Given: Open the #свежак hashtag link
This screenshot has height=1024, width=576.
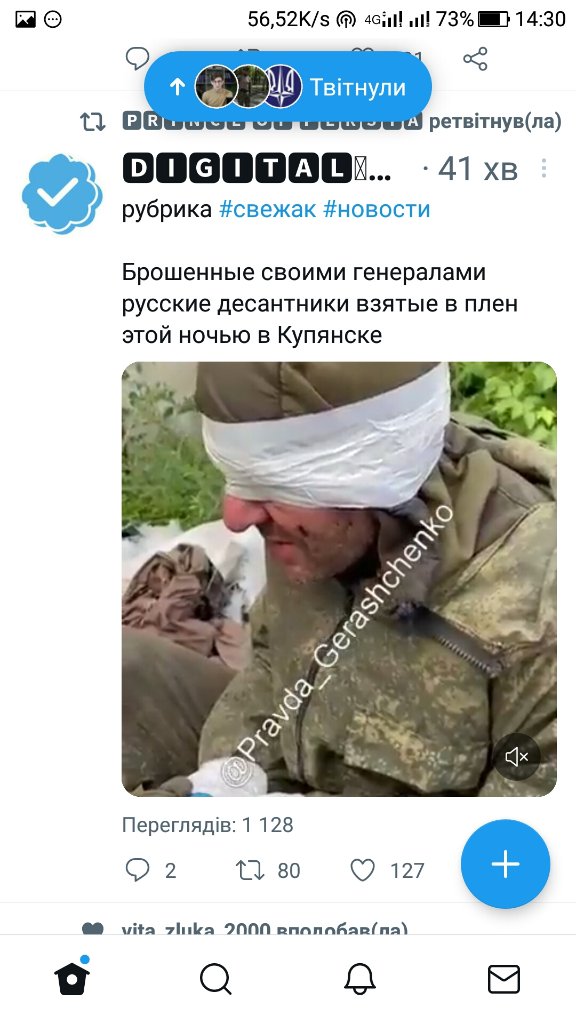Looking at the screenshot, I should (x=268, y=209).
